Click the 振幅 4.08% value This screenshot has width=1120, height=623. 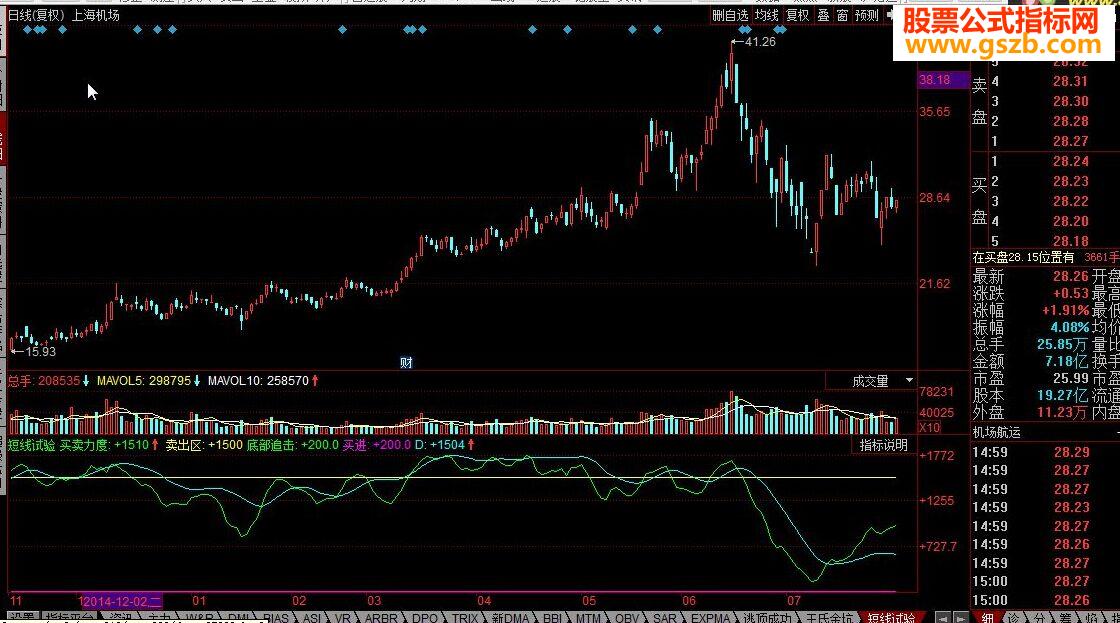click(1069, 328)
